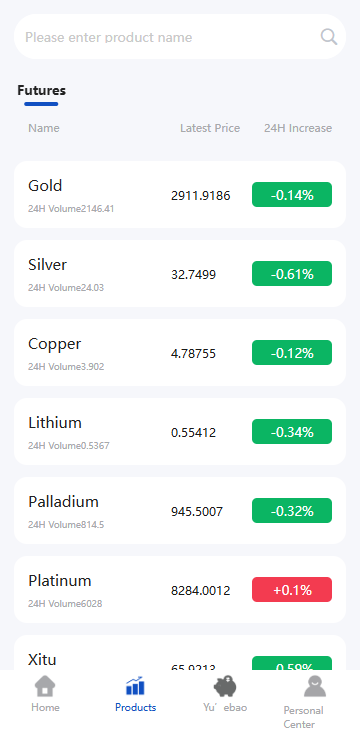Open the partially visible Xitu row
Viewport: 360px width, 739px height.
tap(180, 652)
